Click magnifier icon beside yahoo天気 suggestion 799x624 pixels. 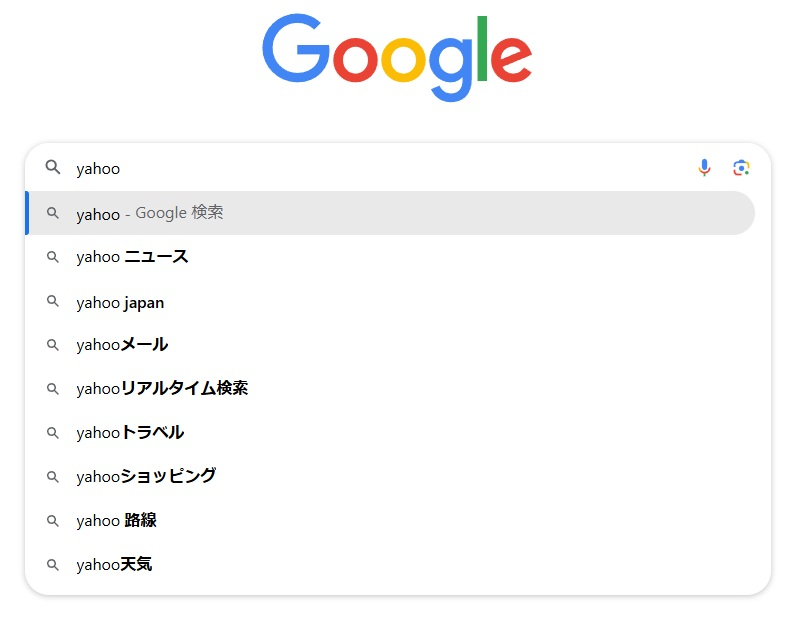click(53, 565)
